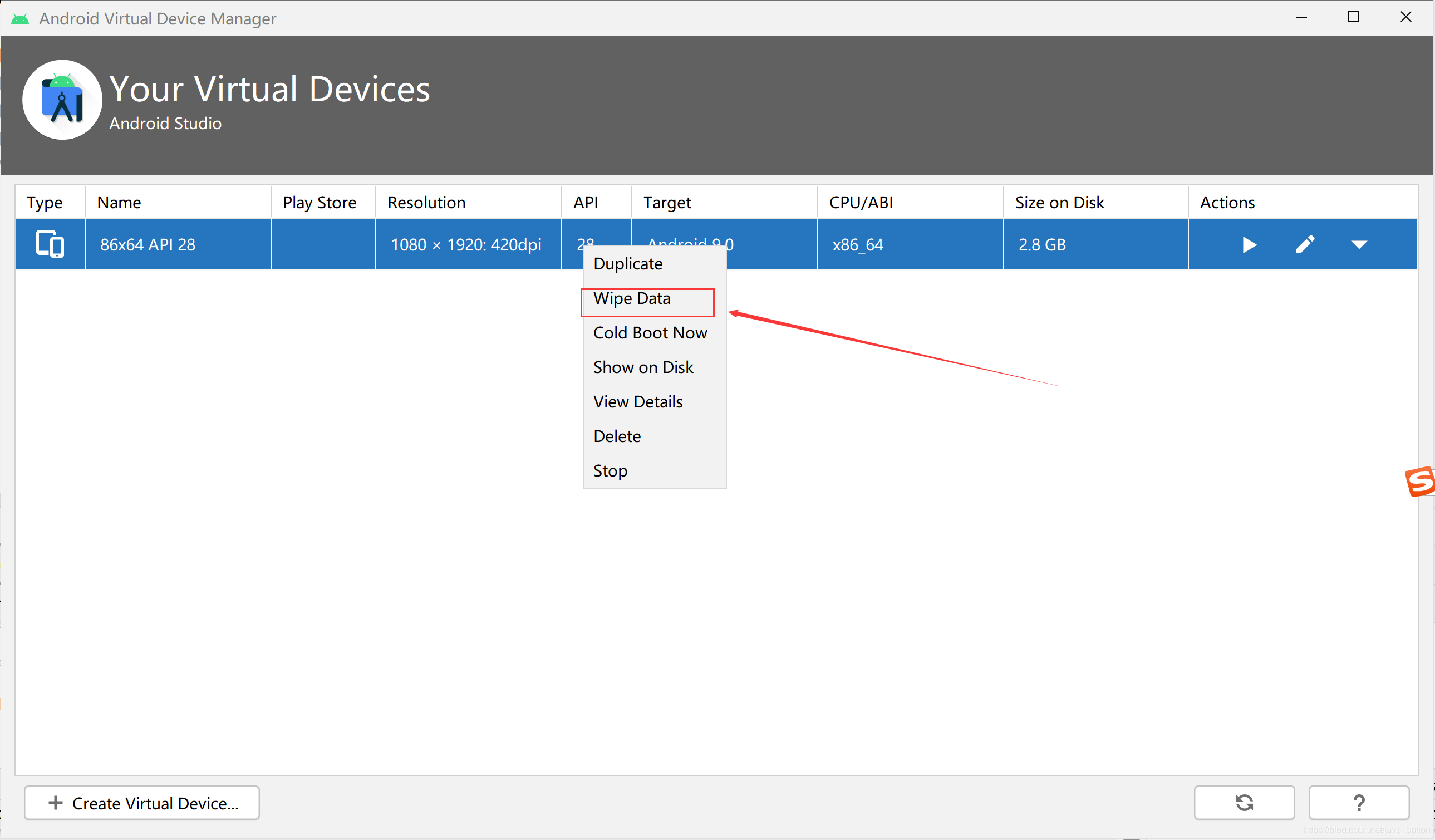The width and height of the screenshot is (1435, 840).
Task: Open the actions dropdown arrow
Action: pyautogui.click(x=1359, y=245)
